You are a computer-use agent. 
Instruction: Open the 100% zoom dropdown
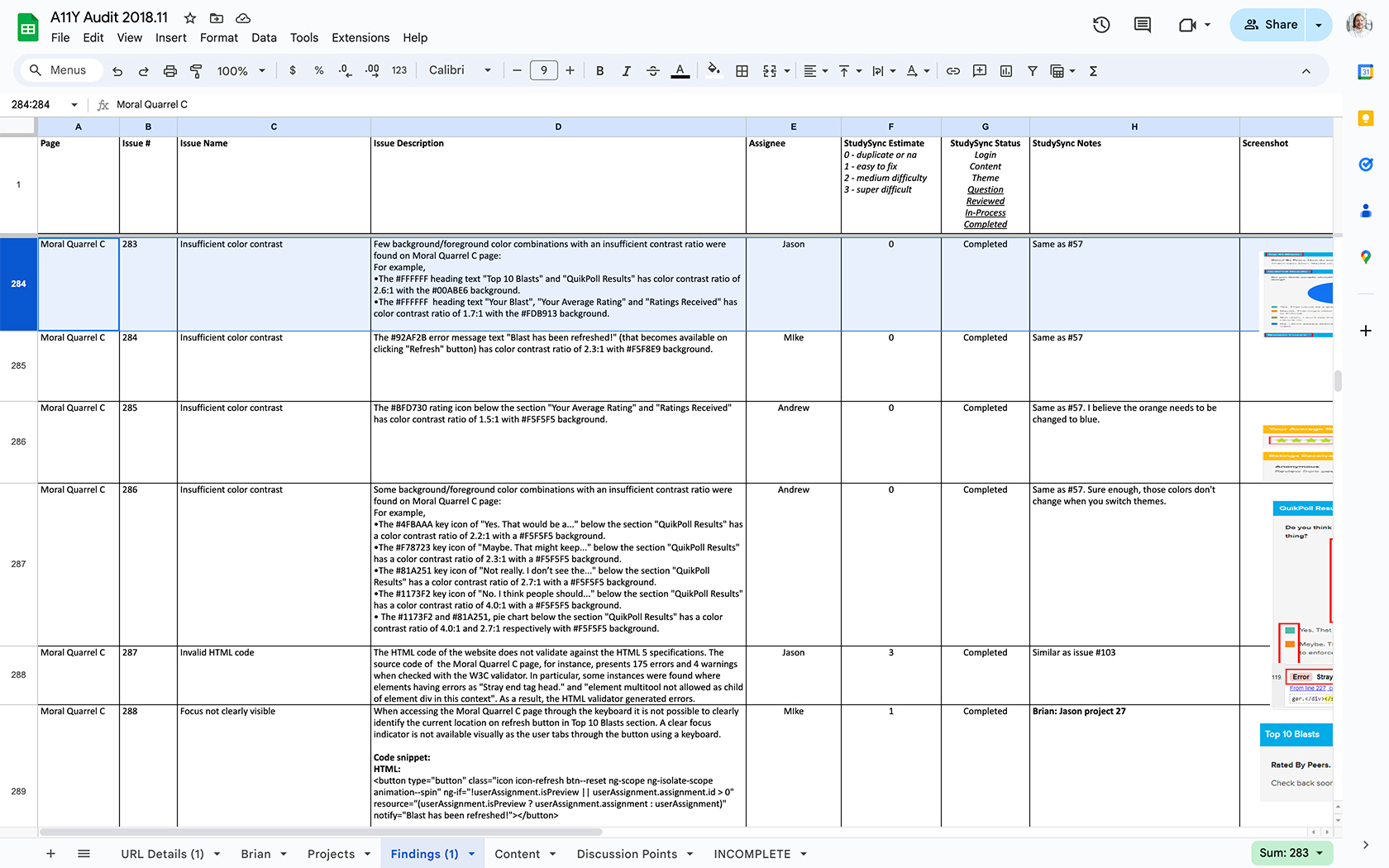click(241, 71)
